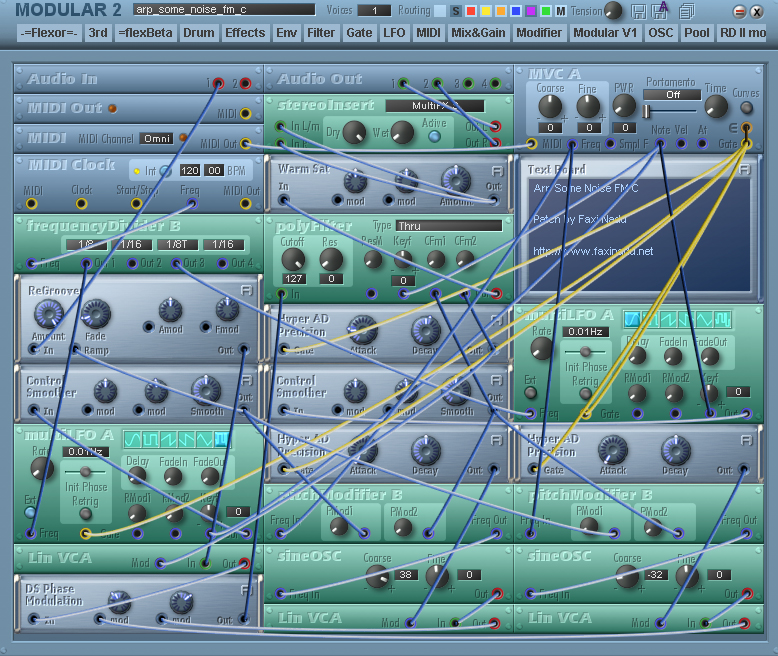Click the save-as floppy icon with purple A
The height and width of the screenshot is (656, 778).
660,11
